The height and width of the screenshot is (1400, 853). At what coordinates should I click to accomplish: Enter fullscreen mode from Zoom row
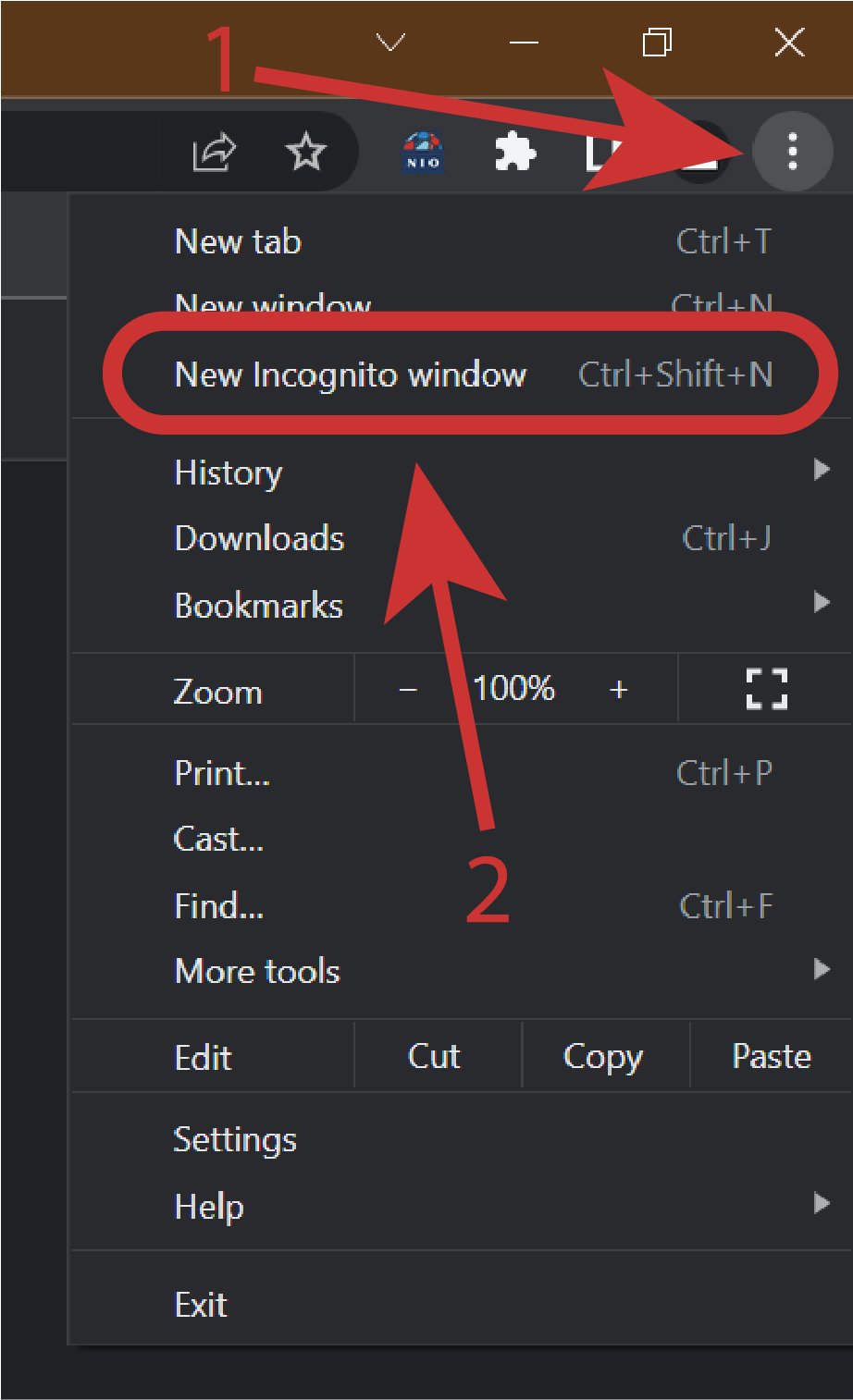pos(766,689)
